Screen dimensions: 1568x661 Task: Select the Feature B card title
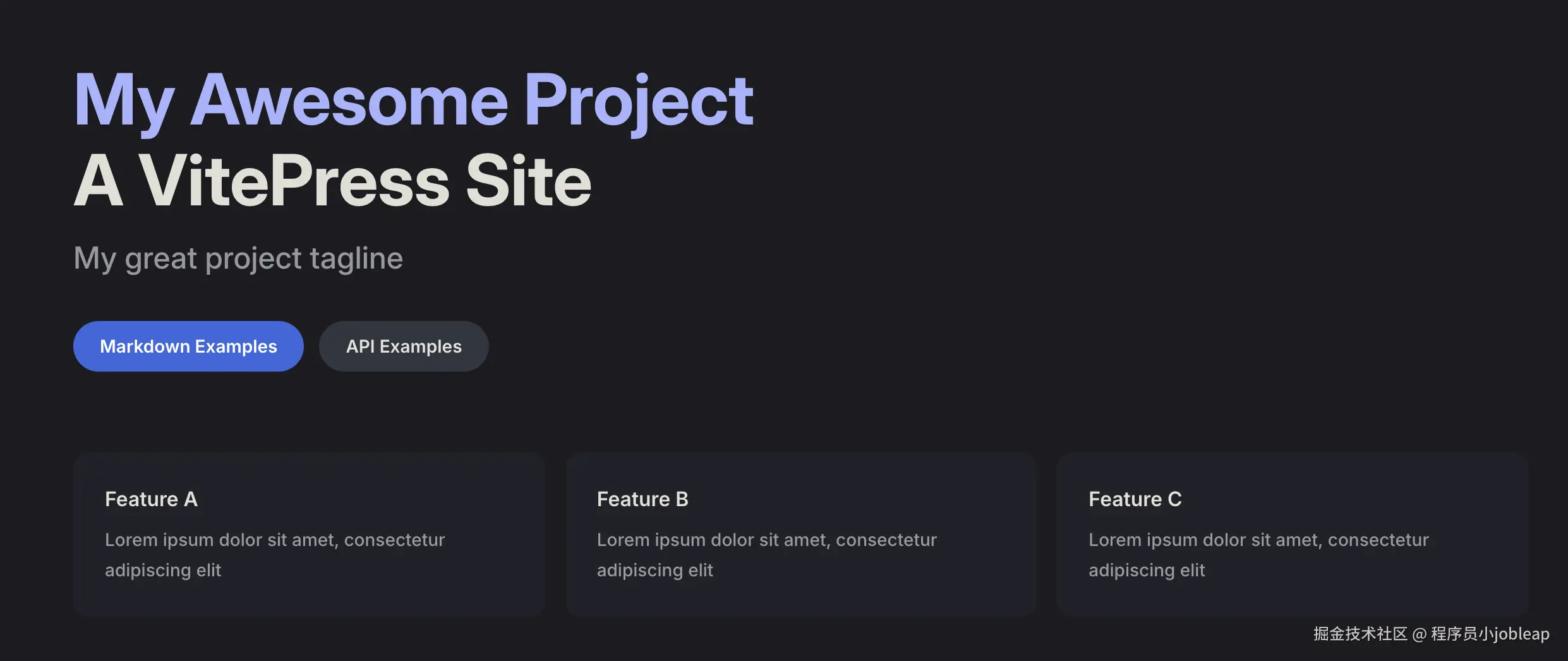(x=642, y=499)
